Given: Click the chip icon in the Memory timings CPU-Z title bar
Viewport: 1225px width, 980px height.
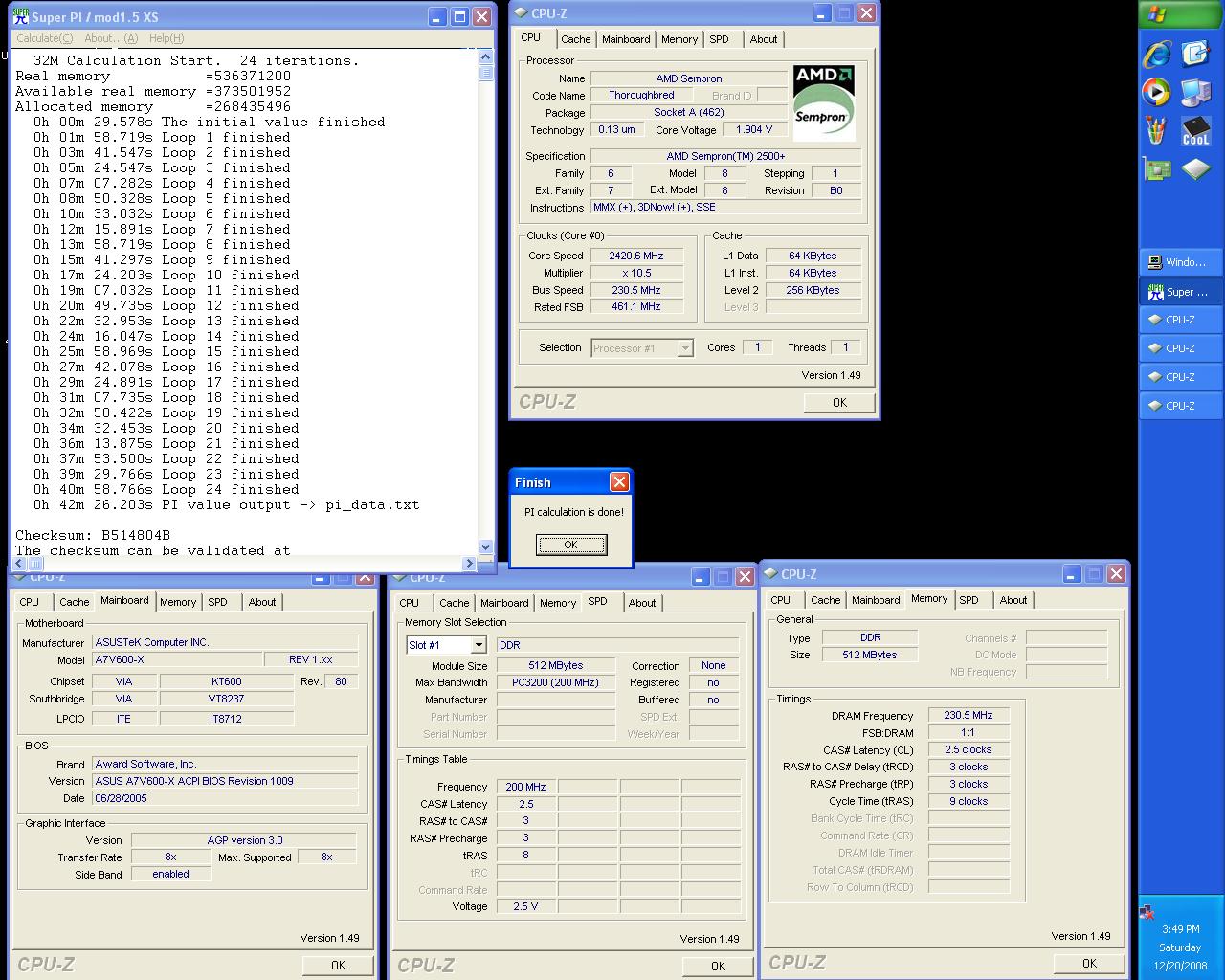Looking at the screenshot, I should [x=771, y=574].
